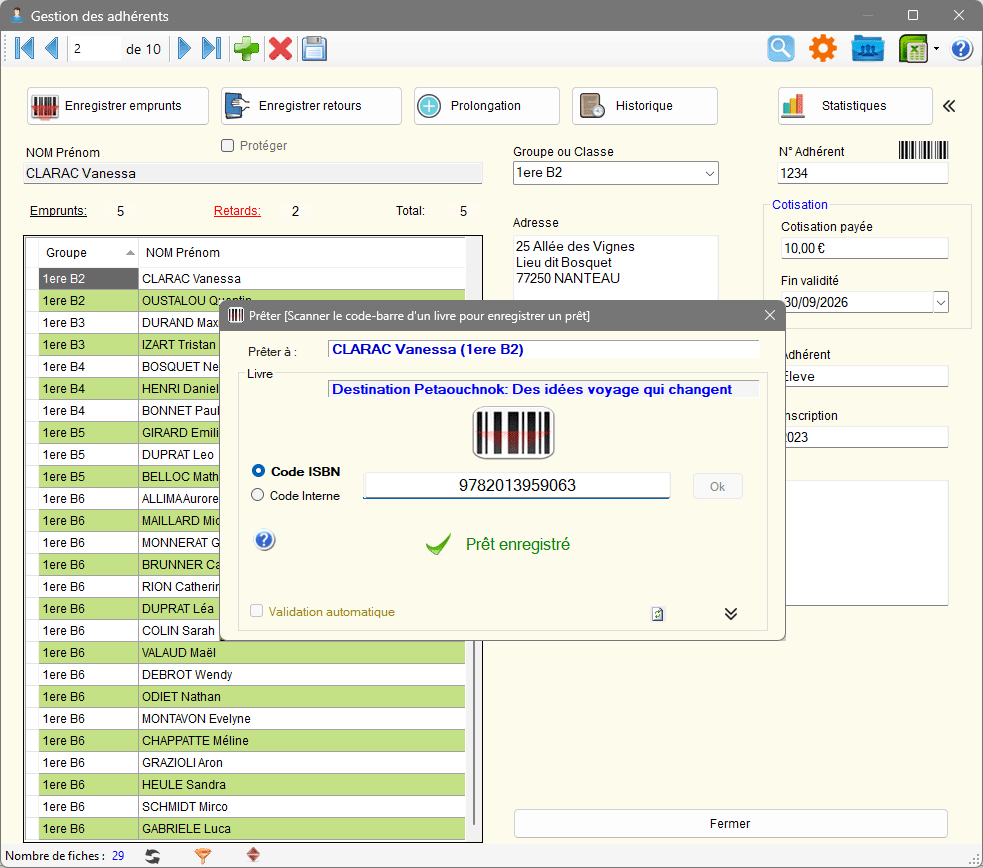983x868 pixels.
Task: Delete member with red cross icon
Action: 280,48
